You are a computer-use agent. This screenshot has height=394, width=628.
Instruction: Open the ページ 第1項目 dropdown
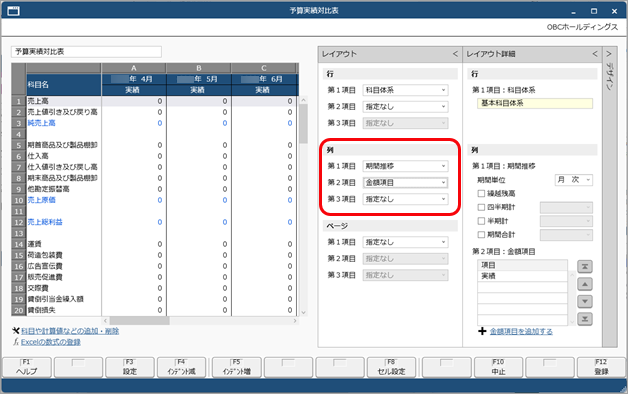point(405,242)
